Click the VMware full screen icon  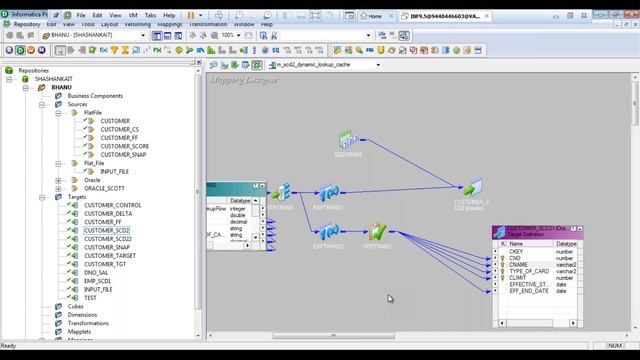pyautogui.click(x=315, y=16)
